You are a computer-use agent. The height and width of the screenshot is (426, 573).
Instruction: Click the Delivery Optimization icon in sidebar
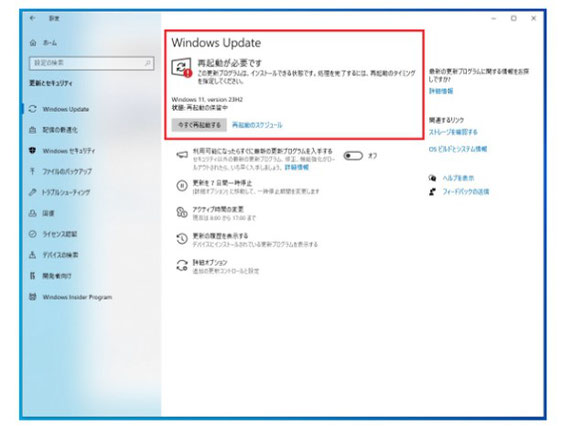click(33, 130)
